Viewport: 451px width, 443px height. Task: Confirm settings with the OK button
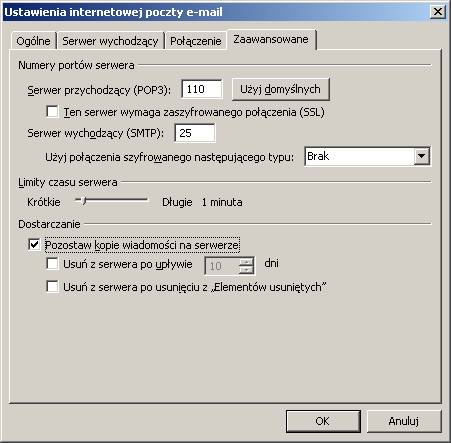[323, 421]
